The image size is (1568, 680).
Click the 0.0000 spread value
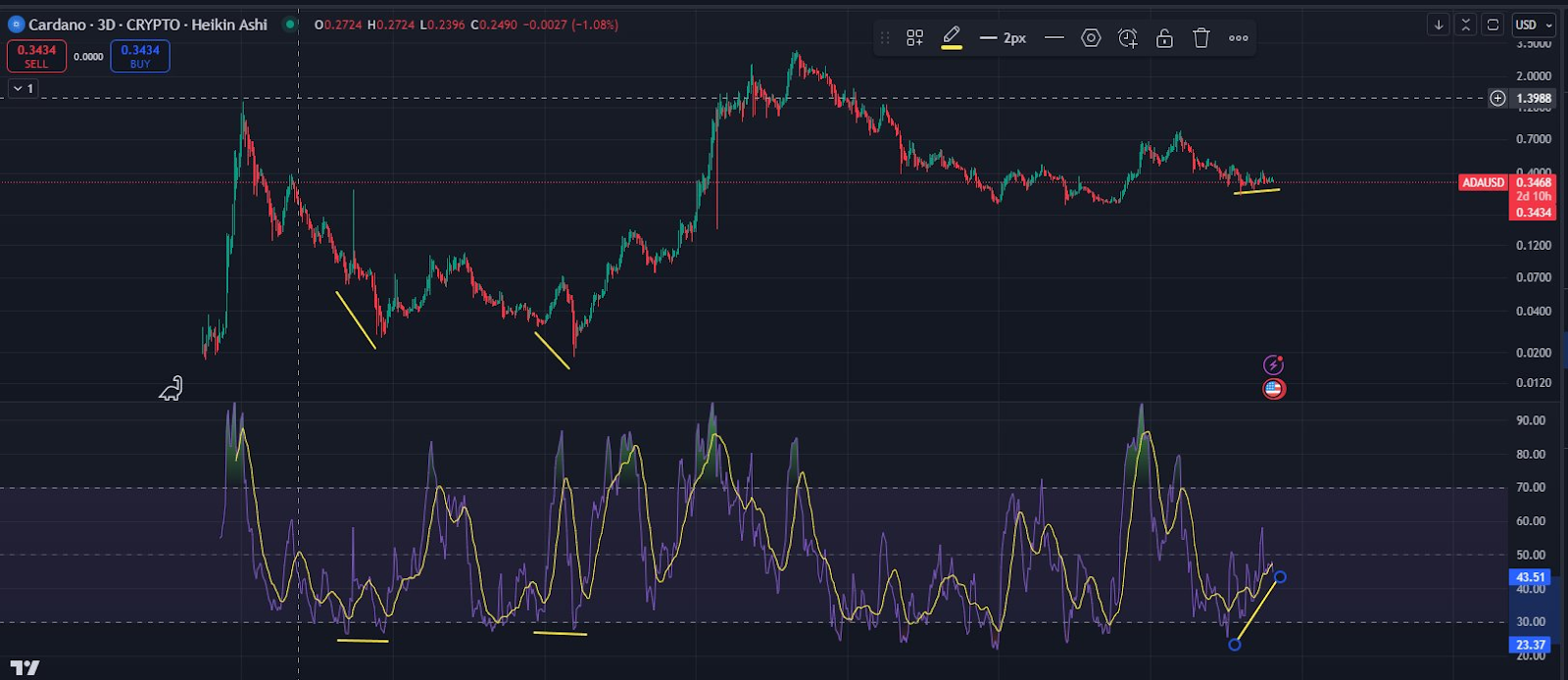(88, 57)
